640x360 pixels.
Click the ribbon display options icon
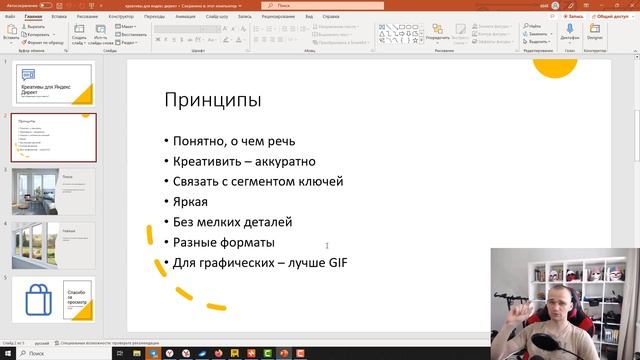586,6
